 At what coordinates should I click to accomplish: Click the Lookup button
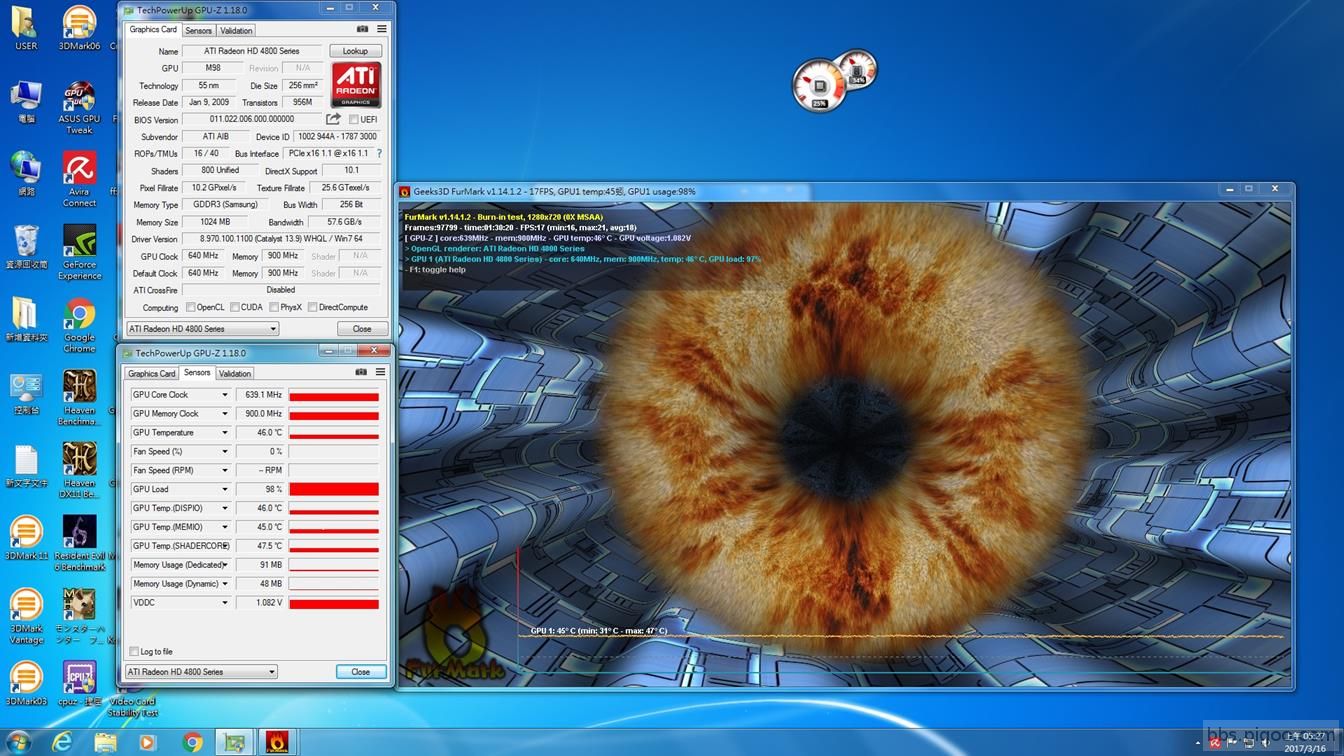coord(355,51)
